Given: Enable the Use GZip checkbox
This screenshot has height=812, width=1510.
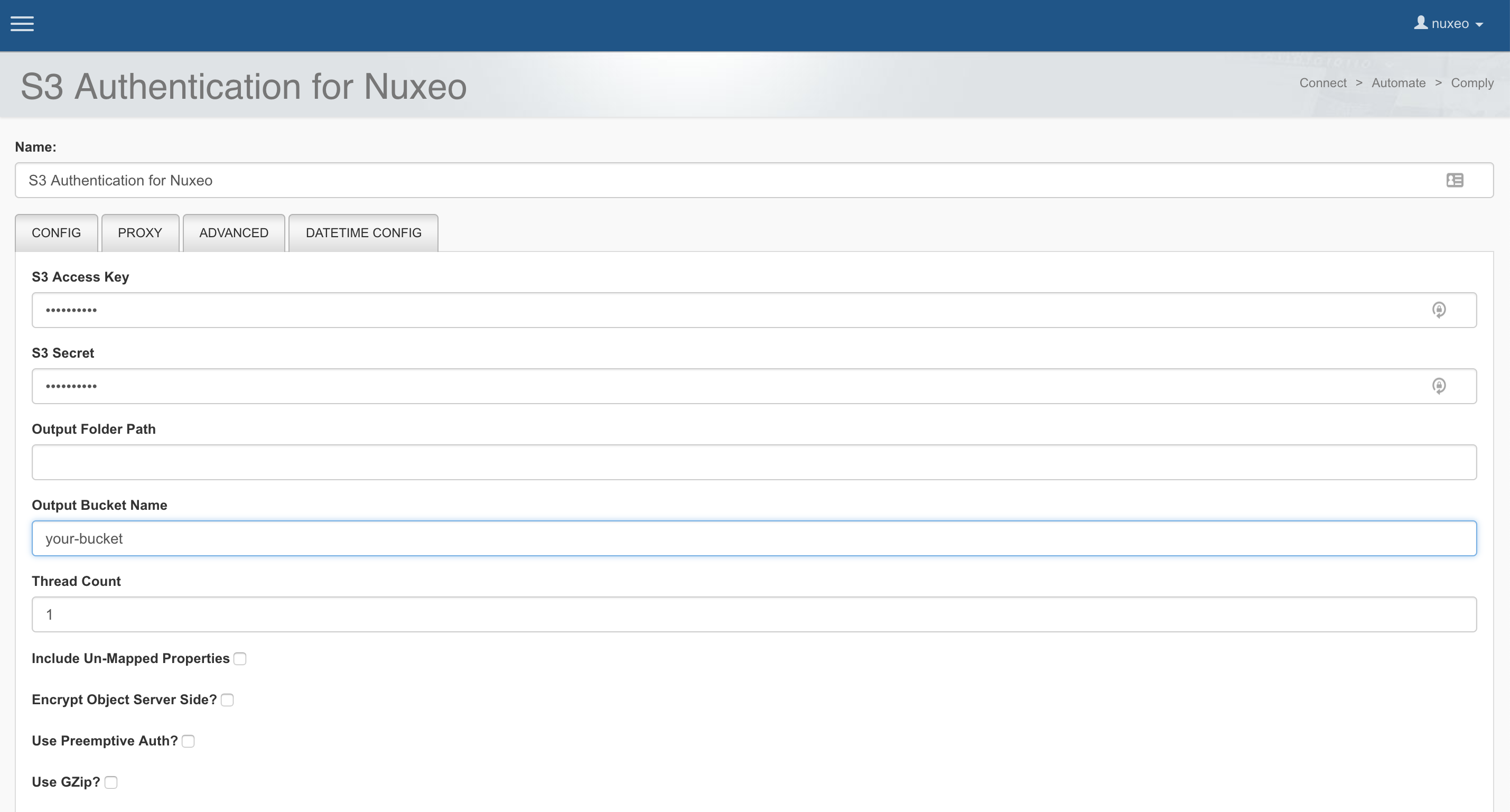Looking at the screenshot, I should pos(111,782).
